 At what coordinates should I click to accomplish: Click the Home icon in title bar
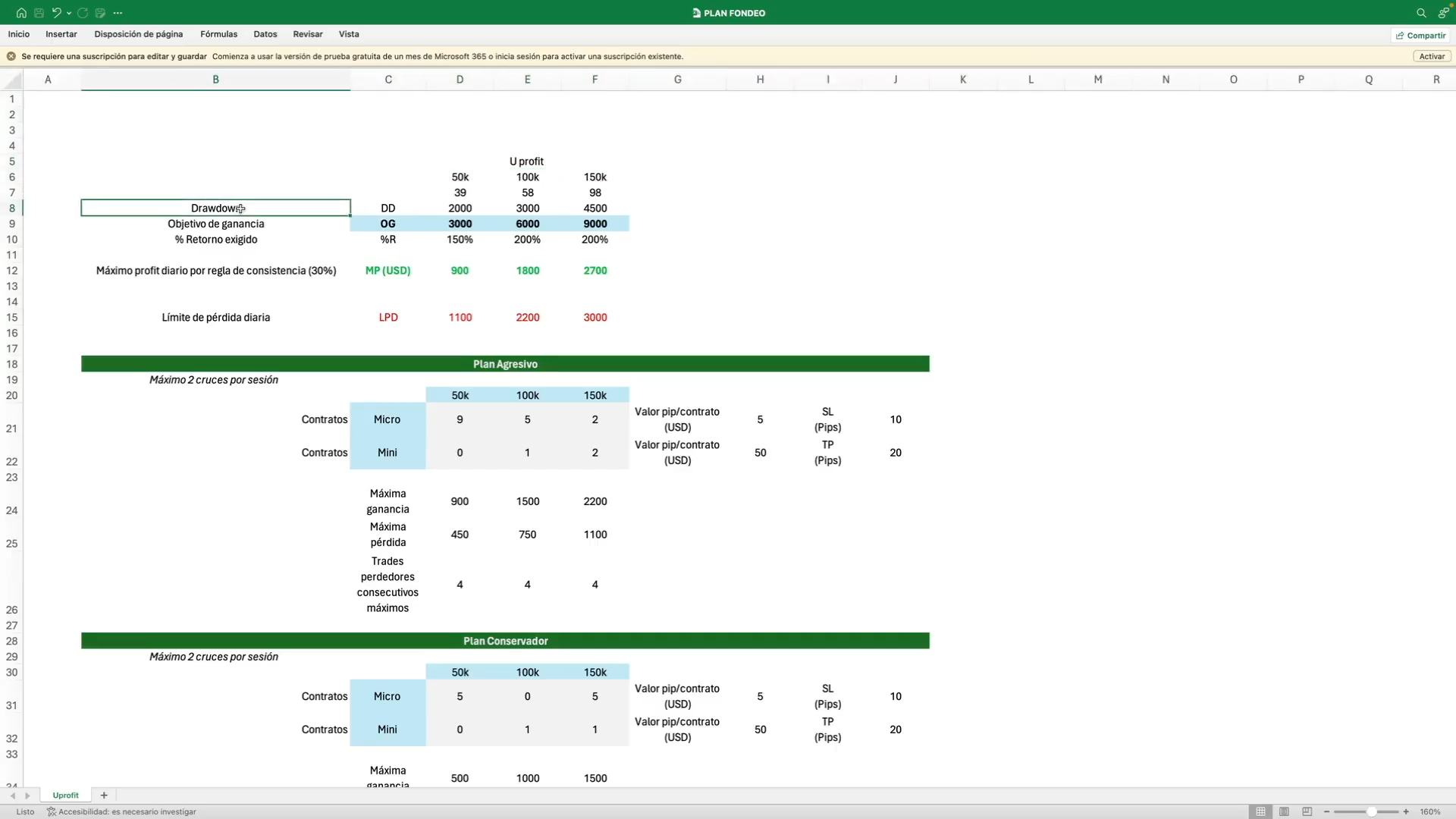[21, 13]
